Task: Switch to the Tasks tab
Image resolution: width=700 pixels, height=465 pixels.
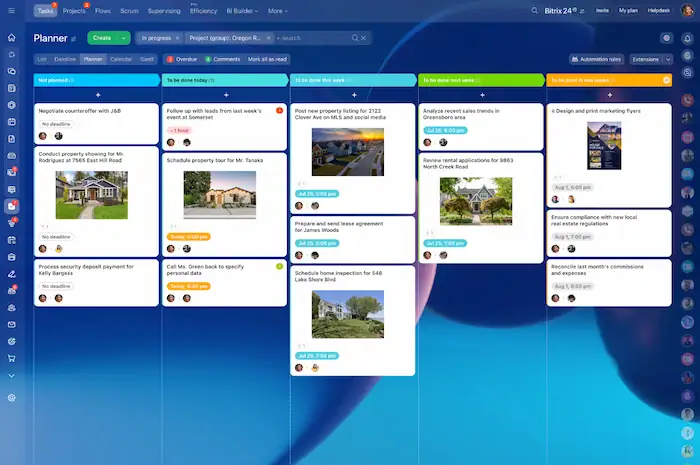Action: [45, 11]
